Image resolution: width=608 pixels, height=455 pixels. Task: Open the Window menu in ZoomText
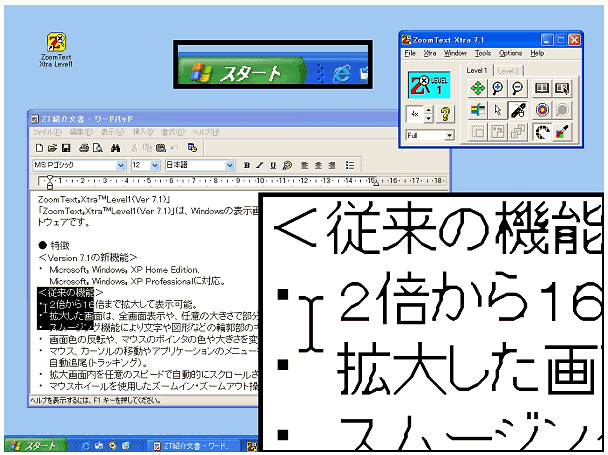pos(455,53)
